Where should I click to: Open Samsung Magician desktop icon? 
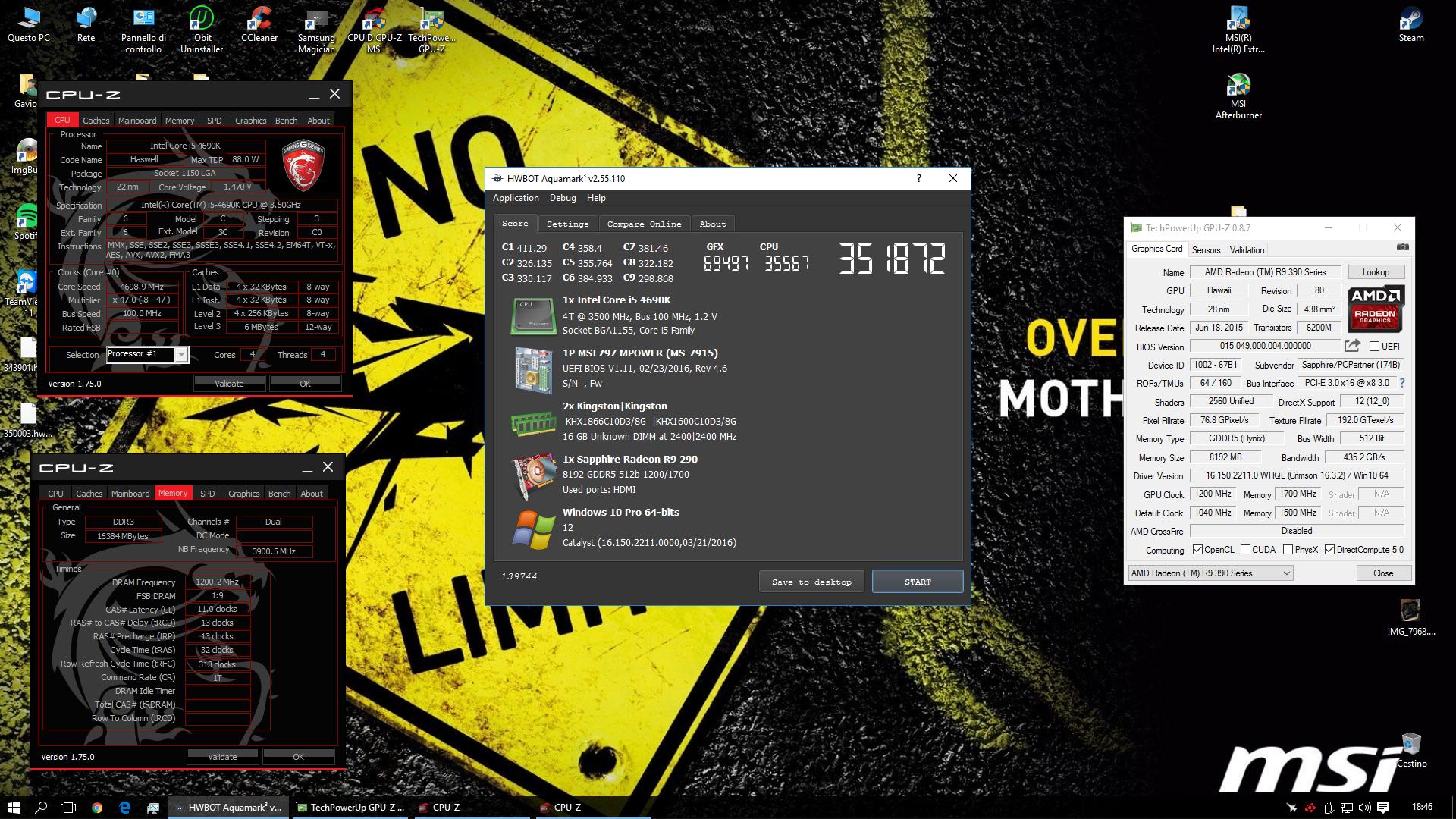[x=316, y=30]
